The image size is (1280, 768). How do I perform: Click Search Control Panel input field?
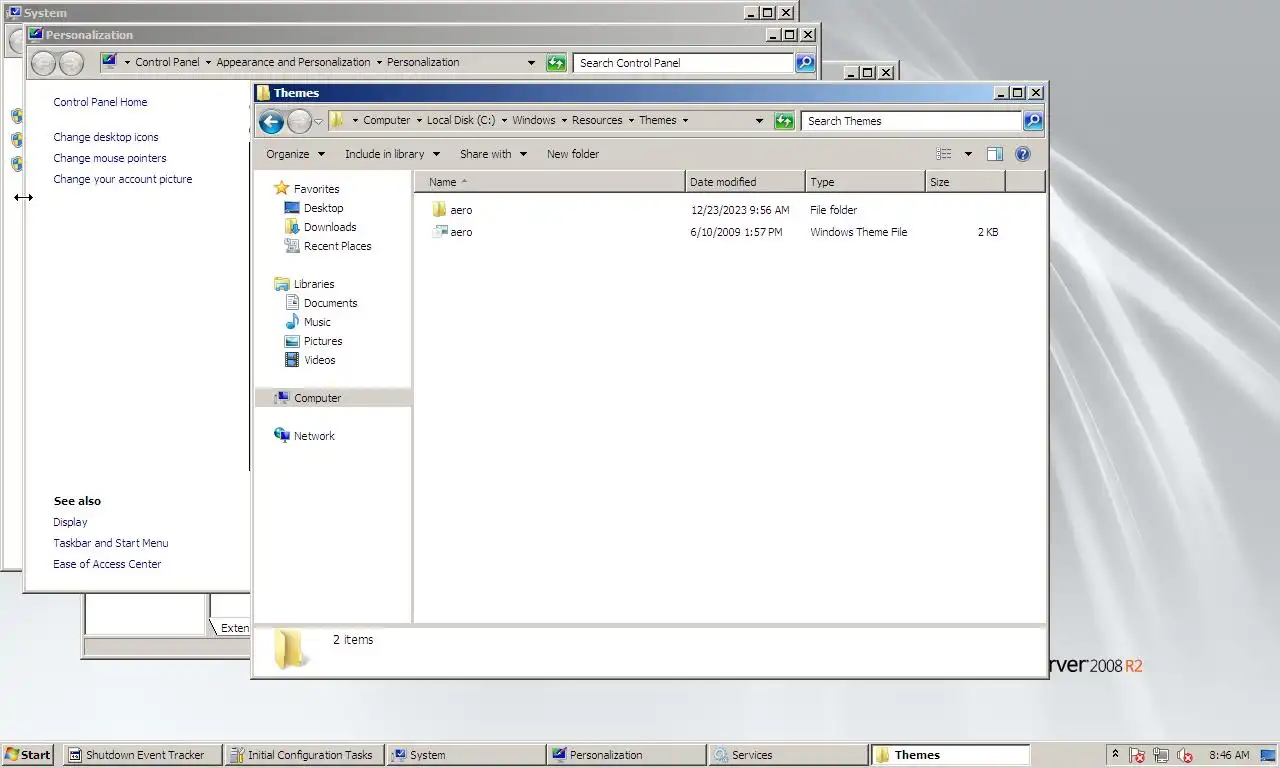684,63
